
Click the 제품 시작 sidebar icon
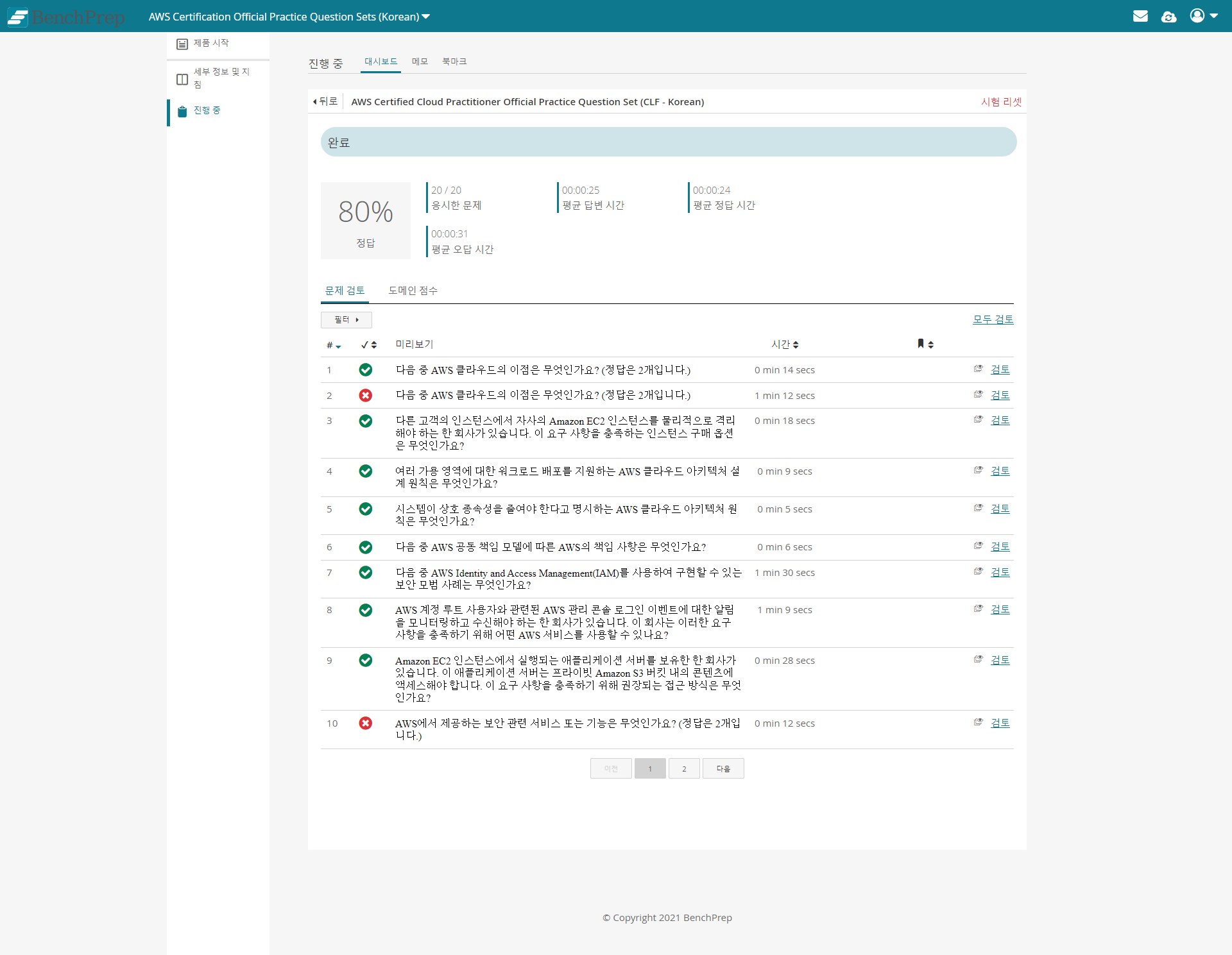(x=182, y=44)
